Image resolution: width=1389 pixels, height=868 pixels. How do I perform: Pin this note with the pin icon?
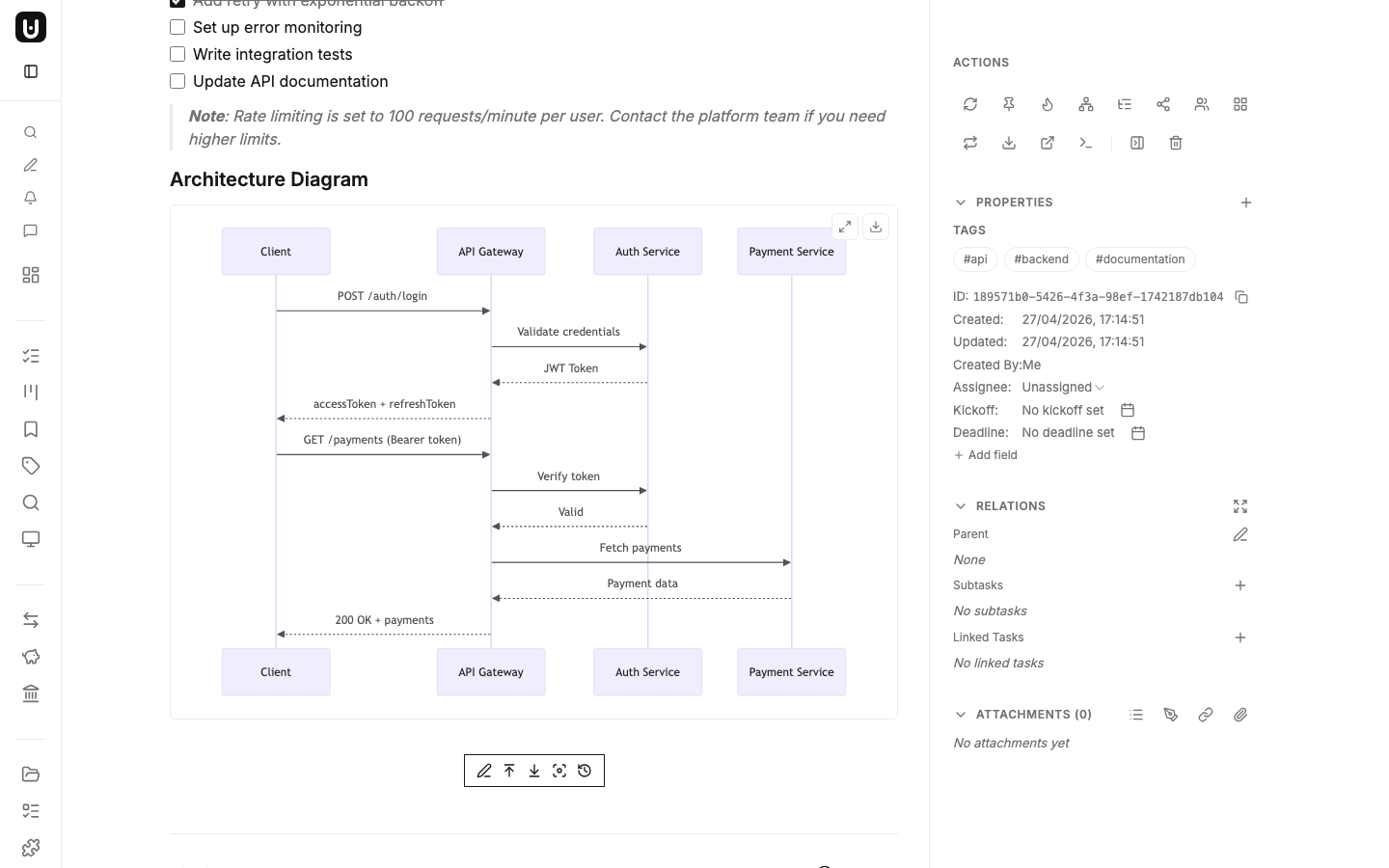pyautogui.click(x=1009, y=104)
